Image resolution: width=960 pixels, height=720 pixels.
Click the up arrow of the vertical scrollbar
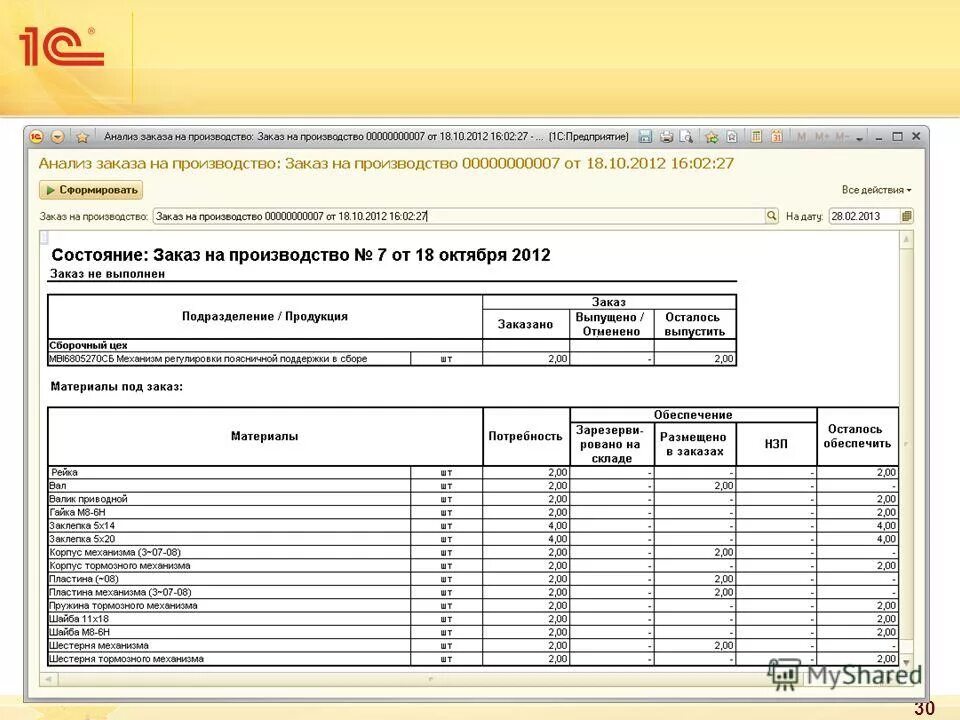point(906,239)
